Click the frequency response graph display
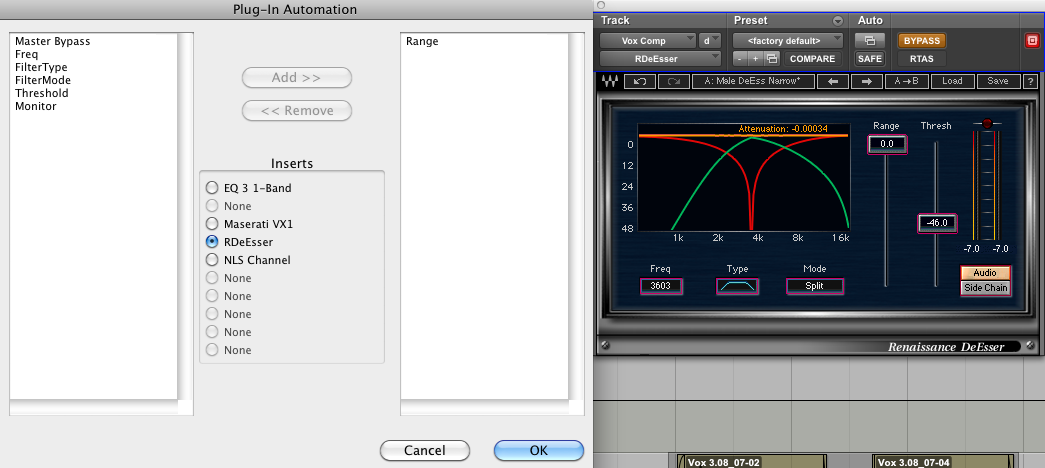 [744, 177]
